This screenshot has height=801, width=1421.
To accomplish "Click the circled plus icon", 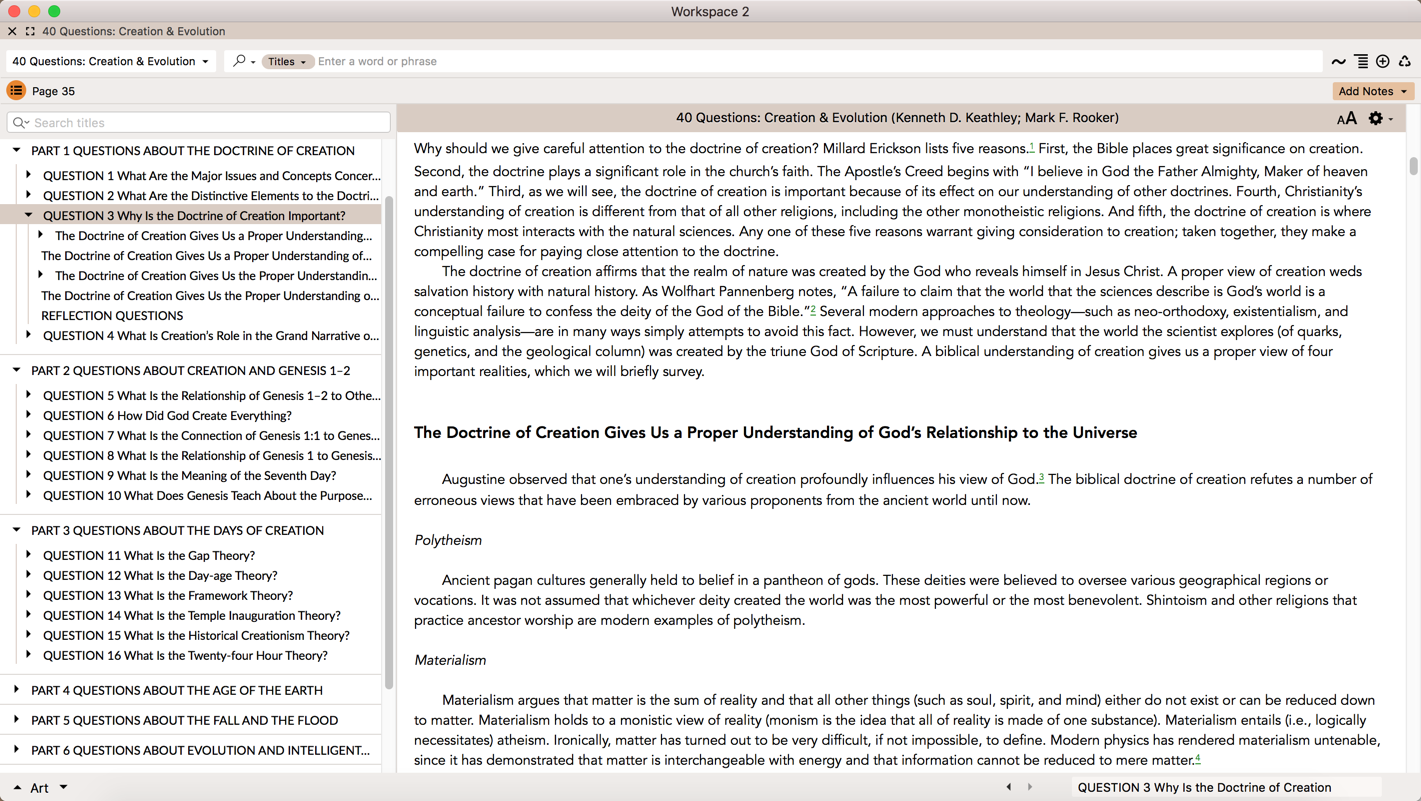I will click(1383, 62).
